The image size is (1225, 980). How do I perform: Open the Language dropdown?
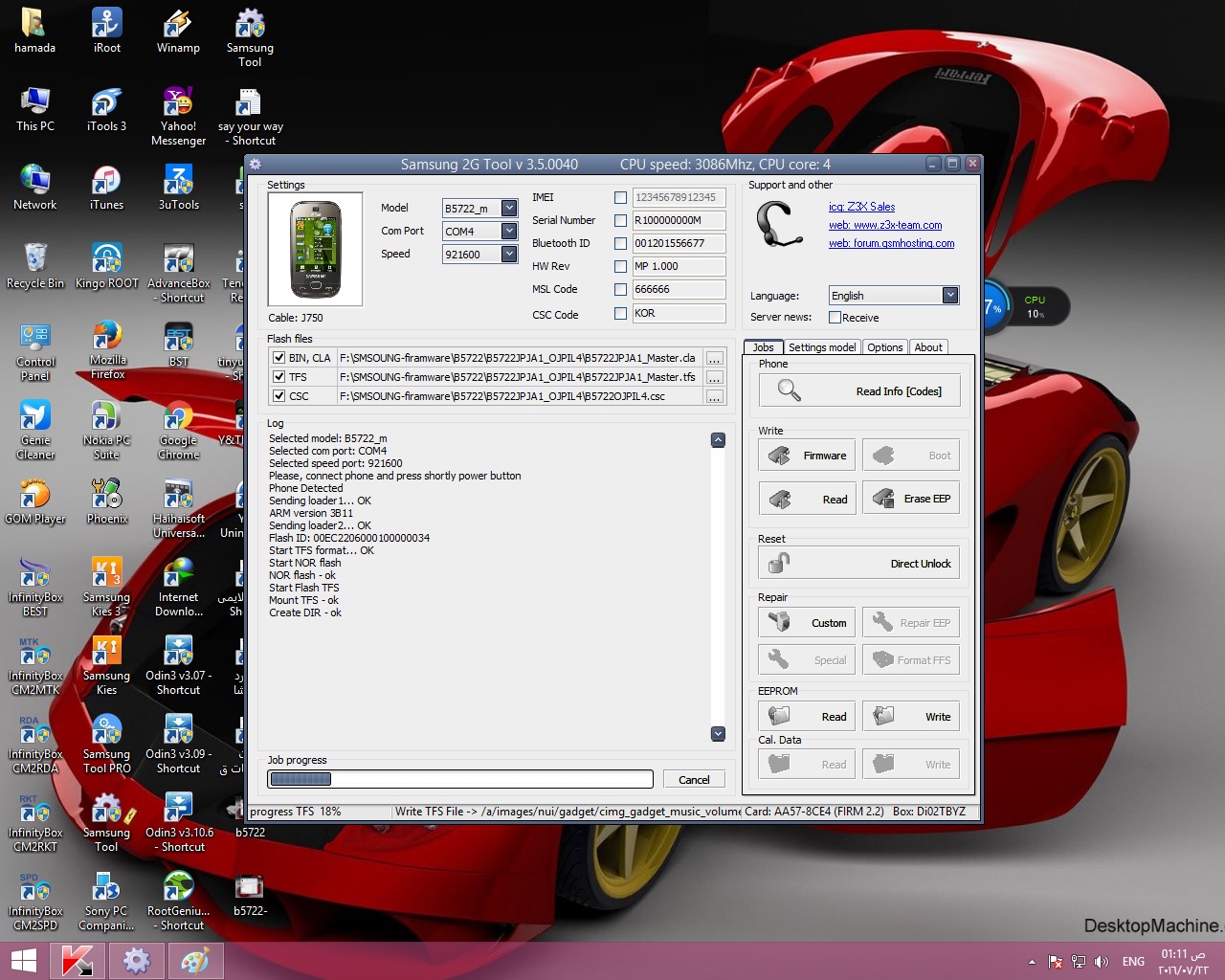pyautogui.click(x=950, y=295)
